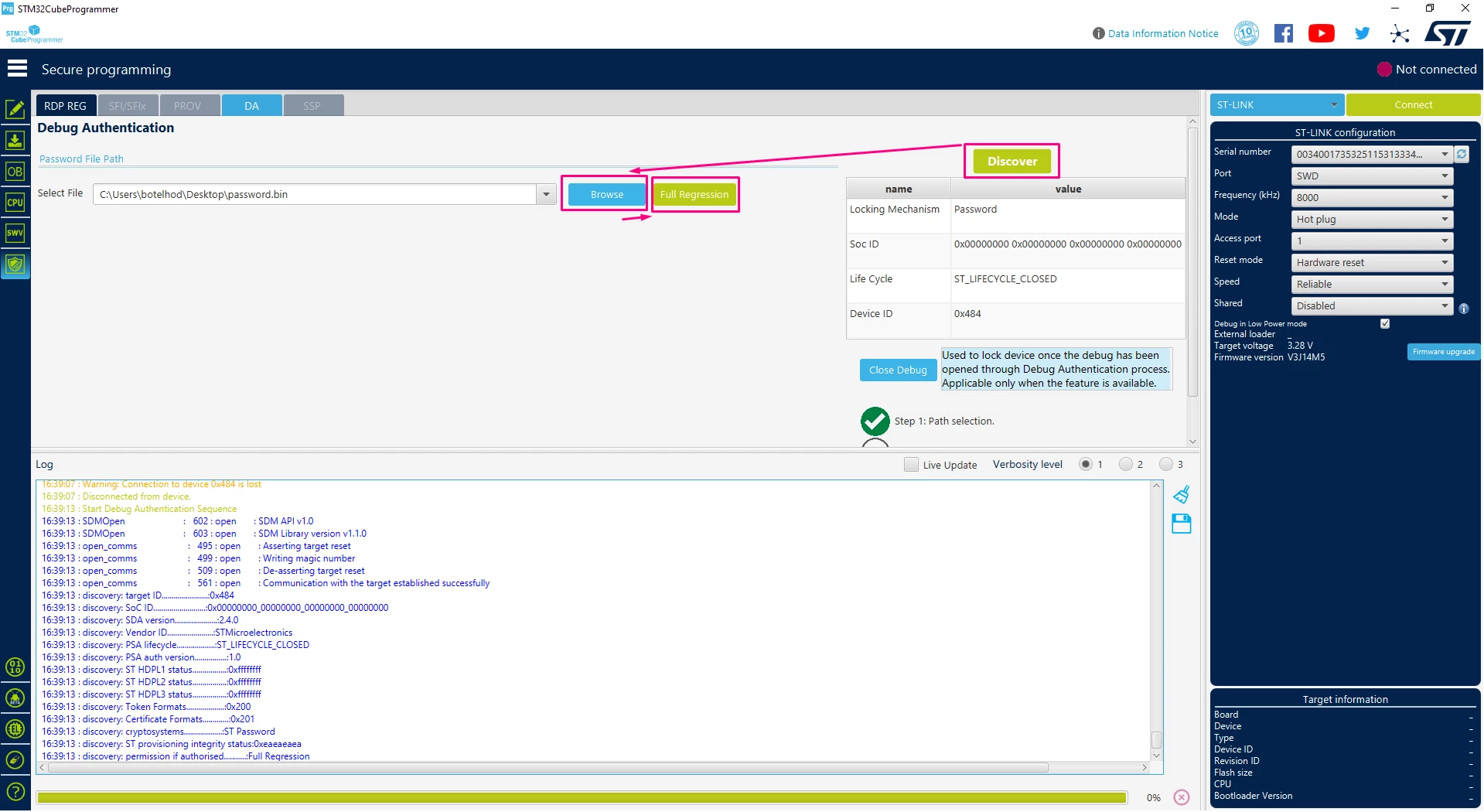Click the Device ID 0x484 value cell

tap(1067, 320)
